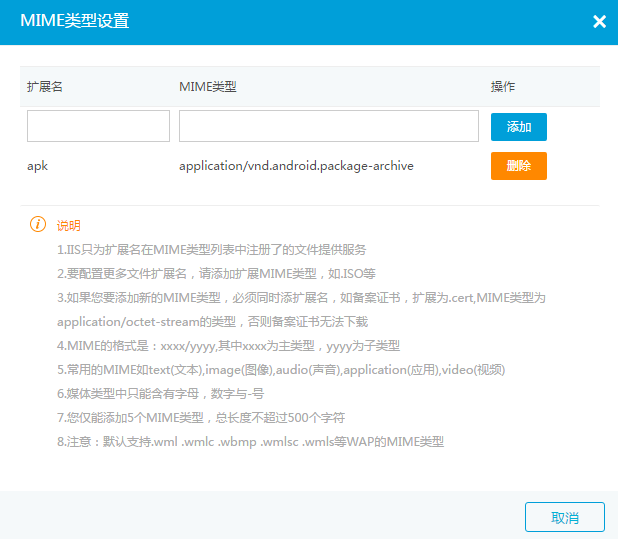The width and height of the screenshot is (618, 539).
Task: Click note 5 listing common MIME types
Action: [x=281, y=370]
